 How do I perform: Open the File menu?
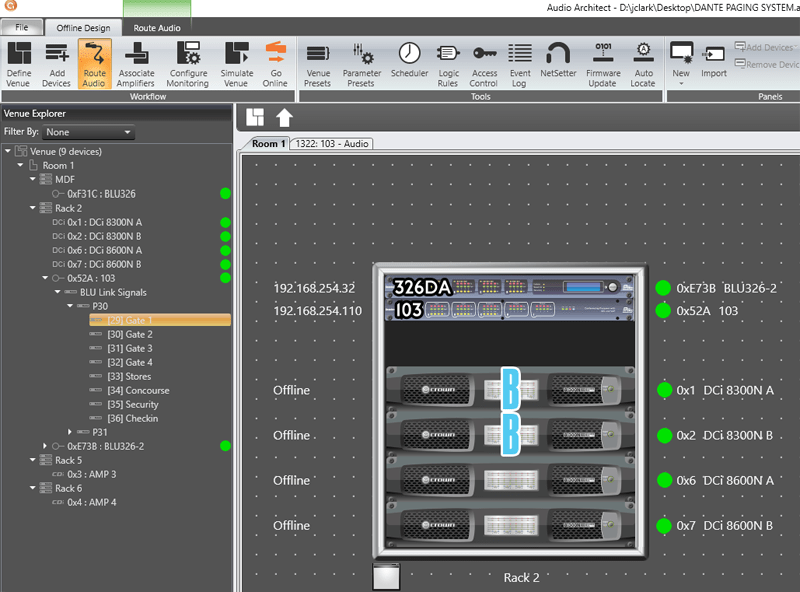22,27
